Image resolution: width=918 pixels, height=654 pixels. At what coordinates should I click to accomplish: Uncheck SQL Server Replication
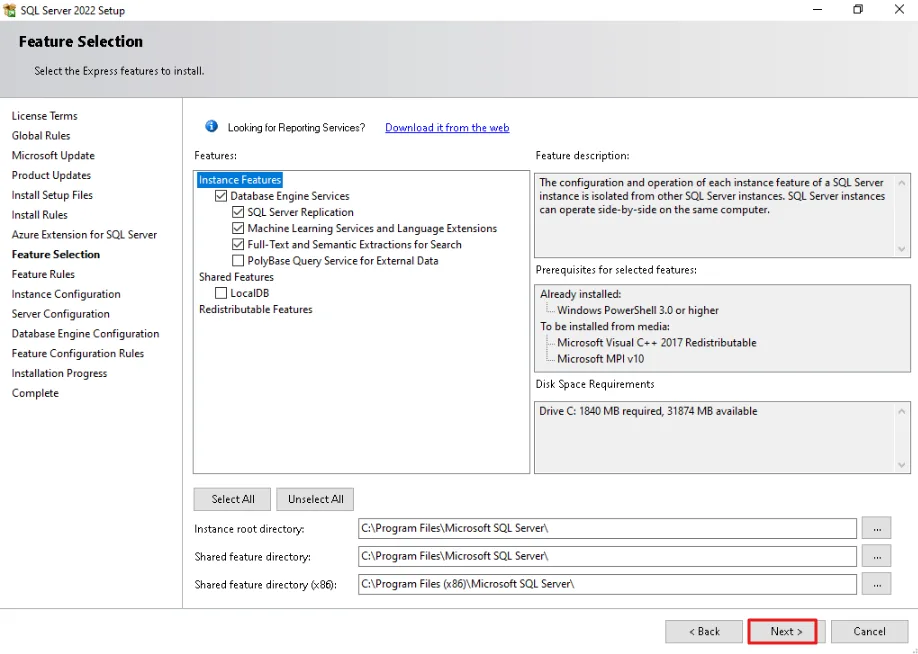click(x=238, y=212)
